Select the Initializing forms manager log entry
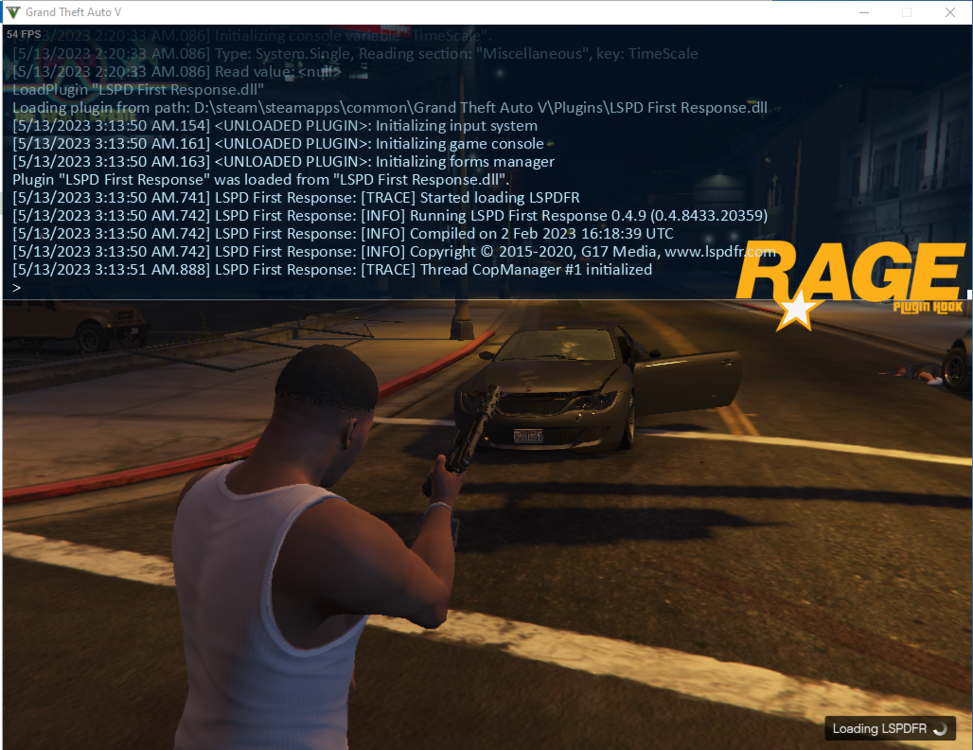 [x=280, y=161]
